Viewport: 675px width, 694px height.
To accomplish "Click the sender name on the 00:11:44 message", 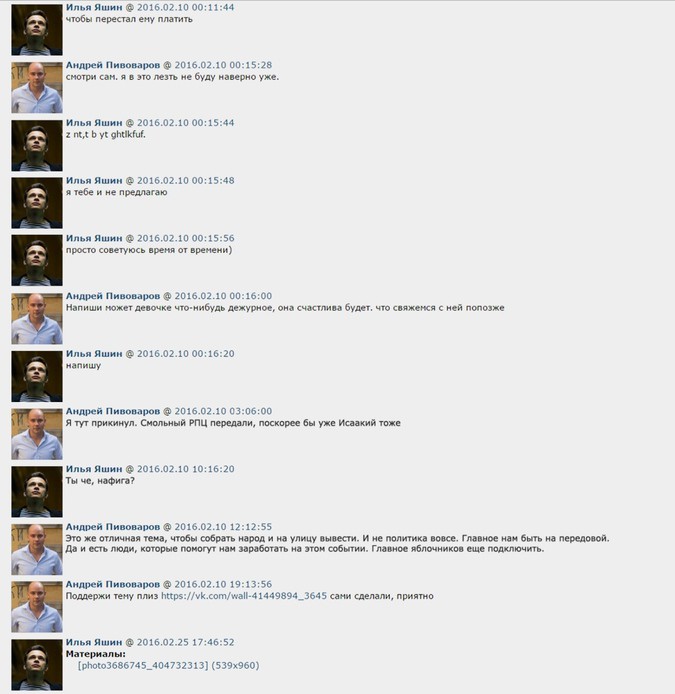I will pyautogui.click(x=94, y=8).
